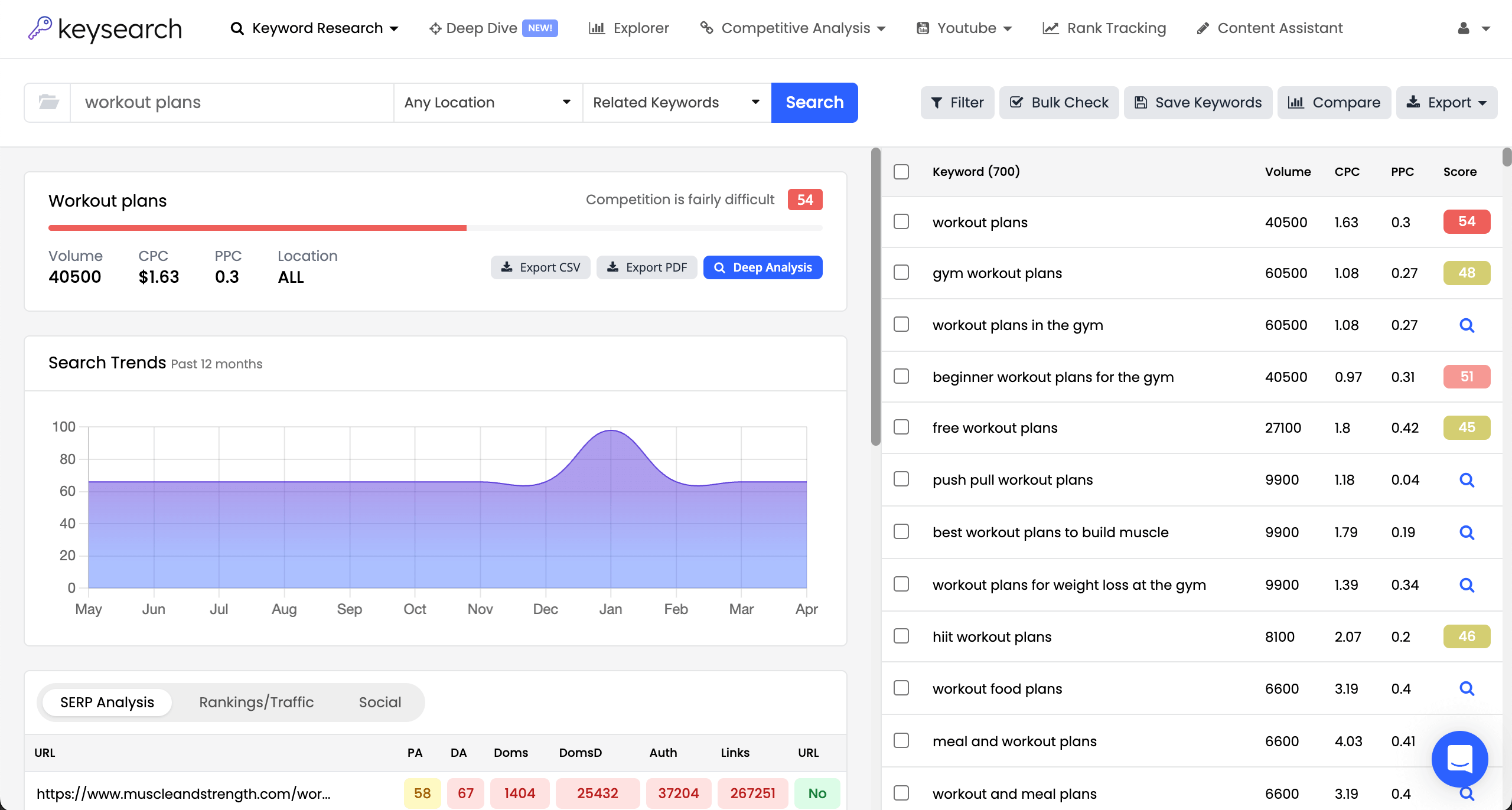Screen dimensions: 1512x810
Task: Open the Explorer section via its chart icon
Action: (598, 28)
